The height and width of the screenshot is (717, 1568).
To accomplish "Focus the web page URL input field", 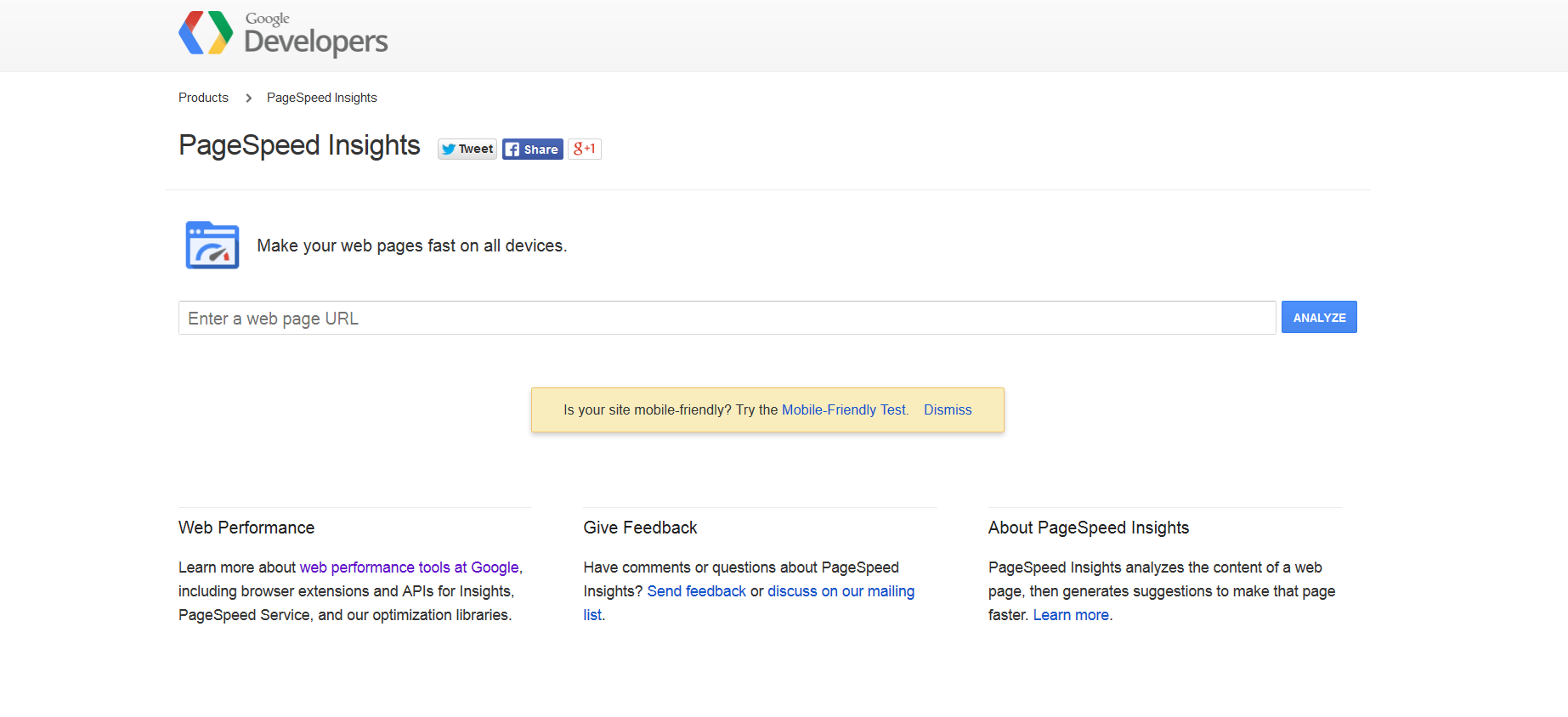I will (x=727, y=318).
